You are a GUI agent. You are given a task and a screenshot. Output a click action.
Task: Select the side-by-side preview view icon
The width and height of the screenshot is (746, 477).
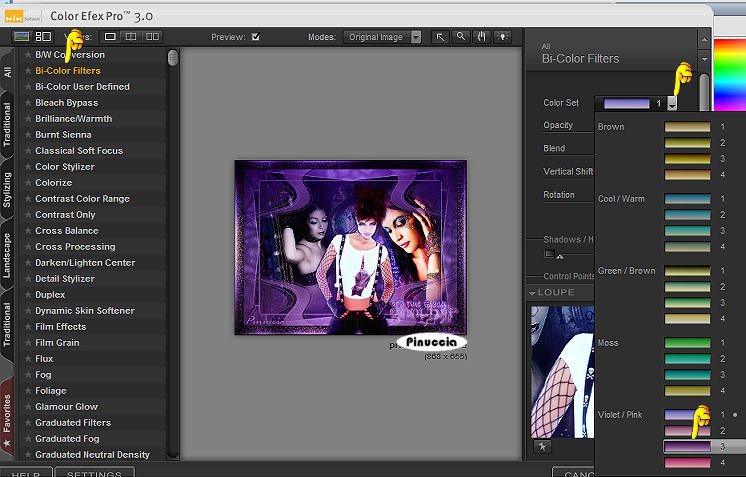click(152, 37)
